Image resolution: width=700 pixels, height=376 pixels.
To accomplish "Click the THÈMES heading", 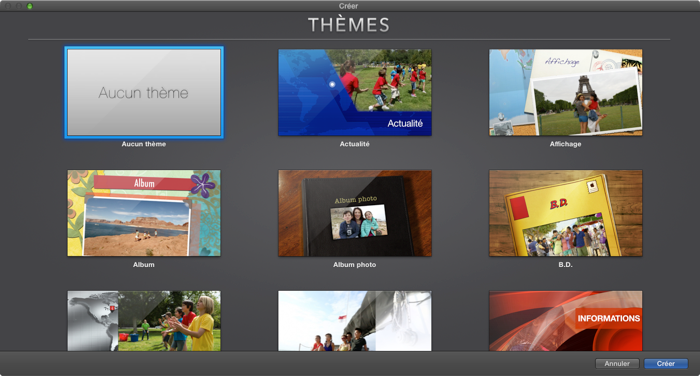I will [349, 25].
